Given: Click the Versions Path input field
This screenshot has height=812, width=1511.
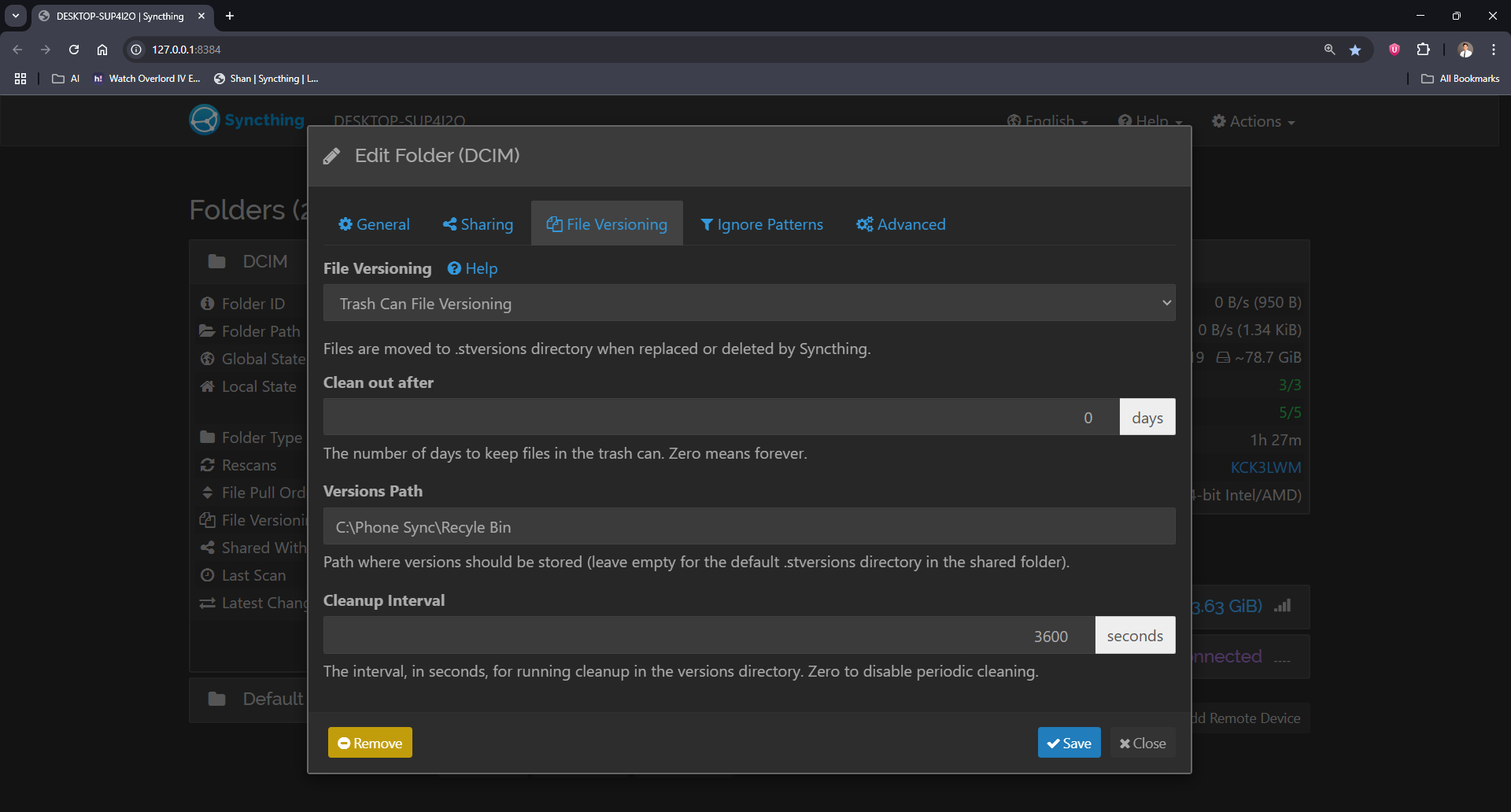Looking at the screenshot, I should pyautogui.click(x=748, y=526).
